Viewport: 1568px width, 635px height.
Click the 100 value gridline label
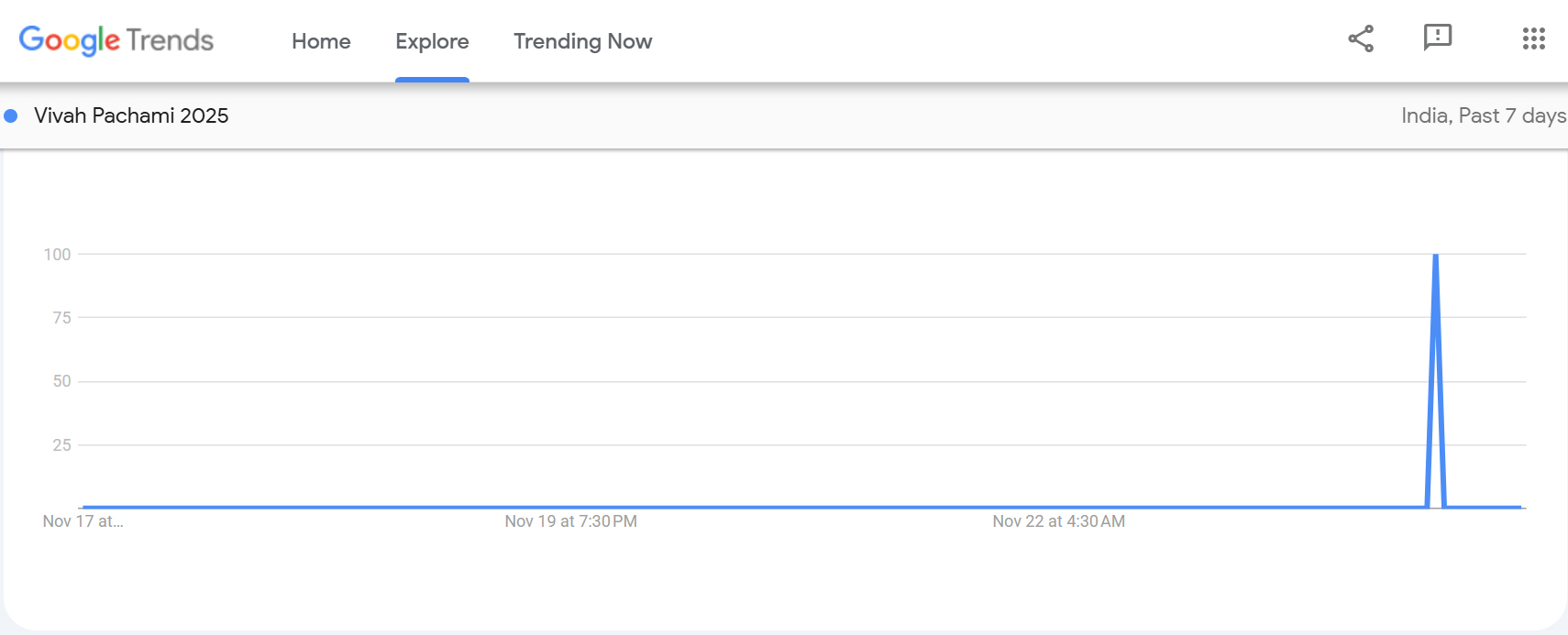(x=59, y=254)
